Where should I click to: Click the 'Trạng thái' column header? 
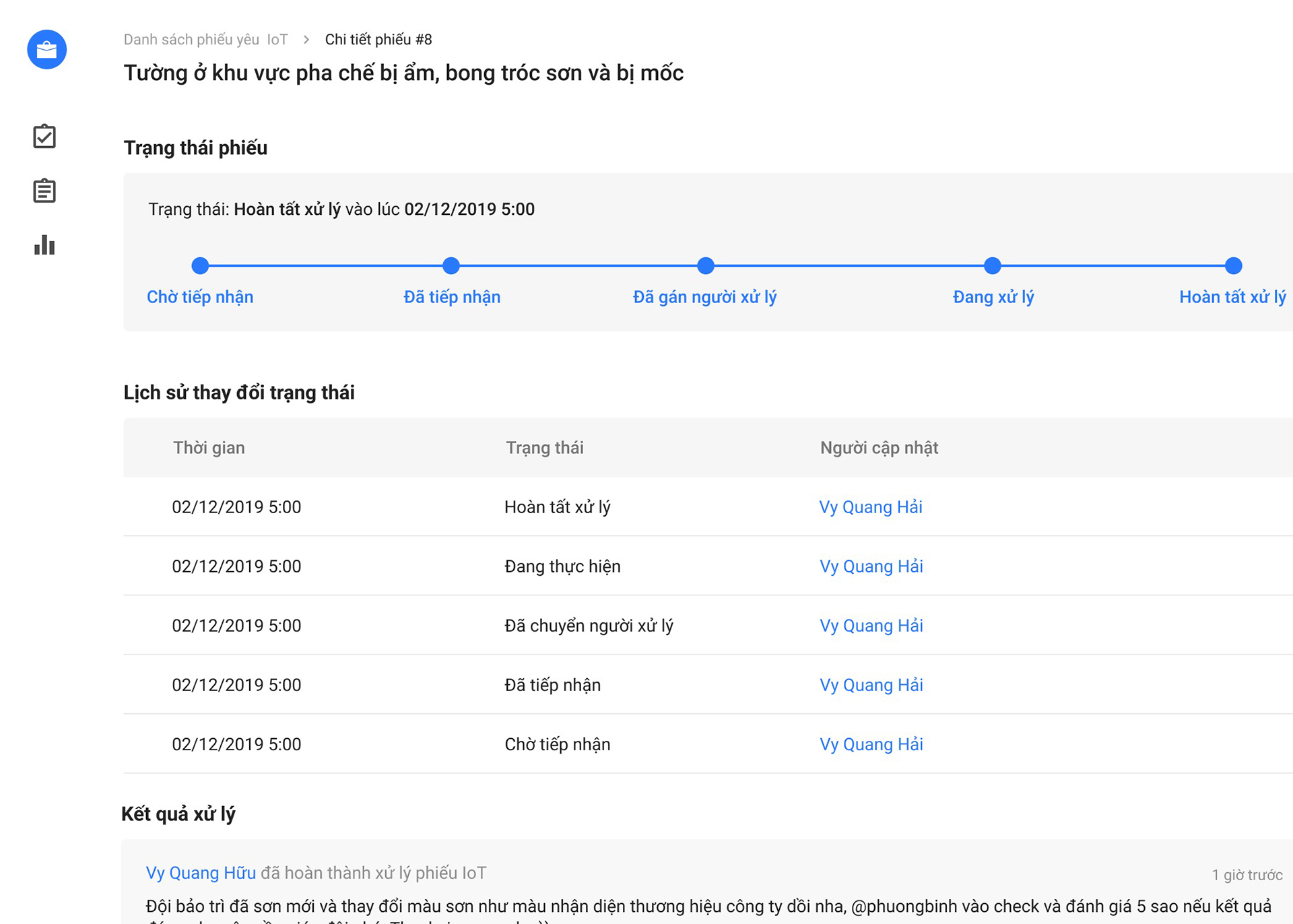pos(545,447)
